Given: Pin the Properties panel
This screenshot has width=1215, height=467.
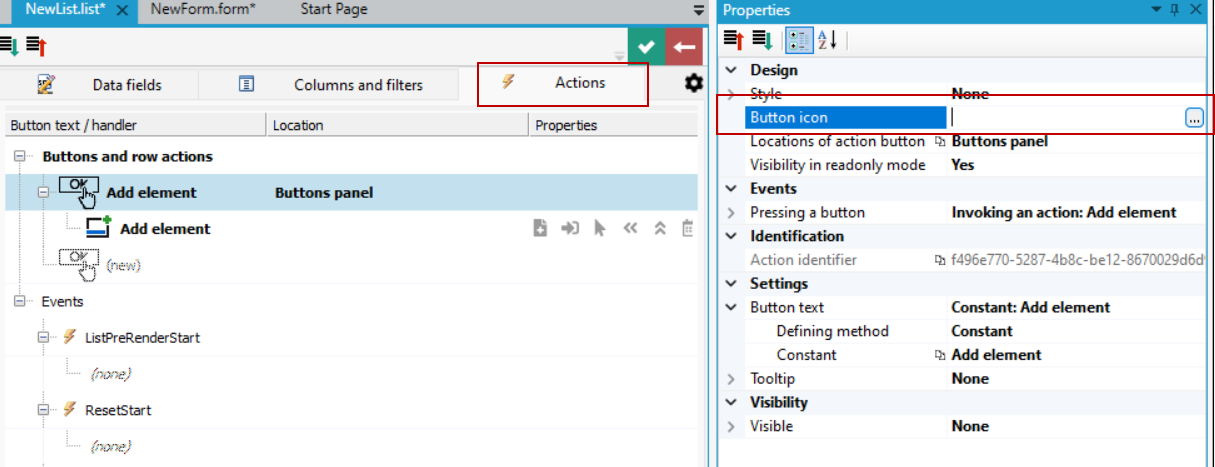Looking at the screenshot, I should pos(1174,10).
